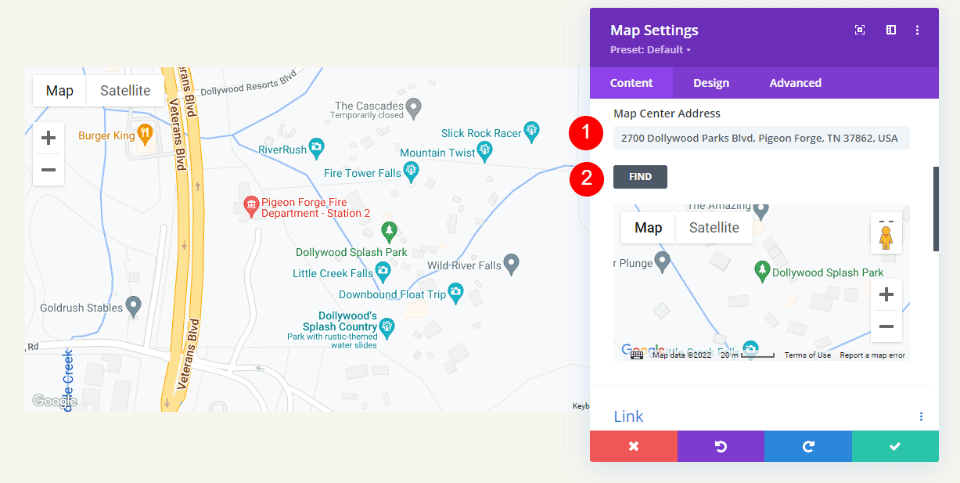Click the expand modal fullscreen icon
This screenshot has height=483, width=960.
click(860, 30)
